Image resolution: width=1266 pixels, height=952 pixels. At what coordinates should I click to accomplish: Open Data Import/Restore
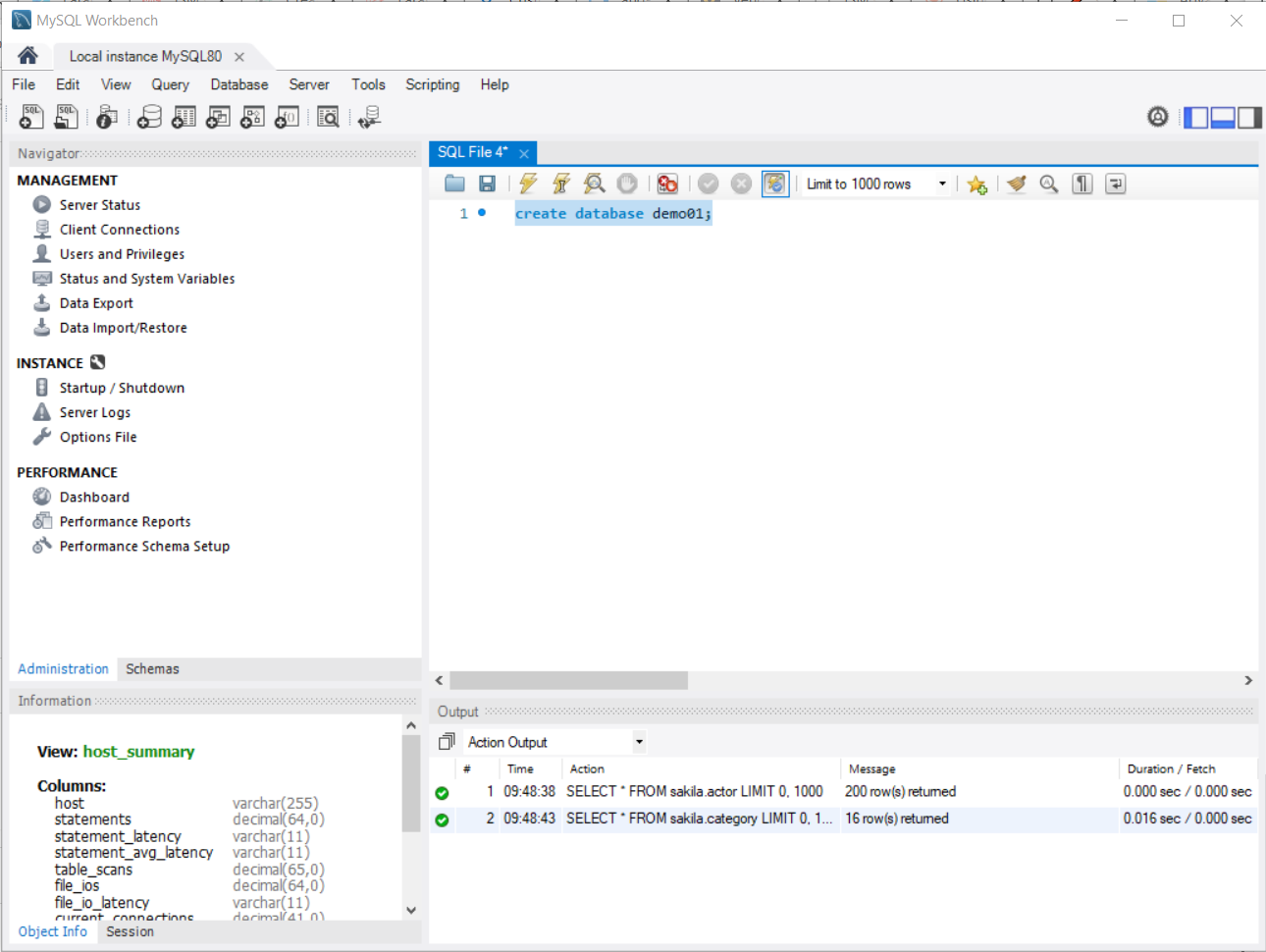(123, 328)
